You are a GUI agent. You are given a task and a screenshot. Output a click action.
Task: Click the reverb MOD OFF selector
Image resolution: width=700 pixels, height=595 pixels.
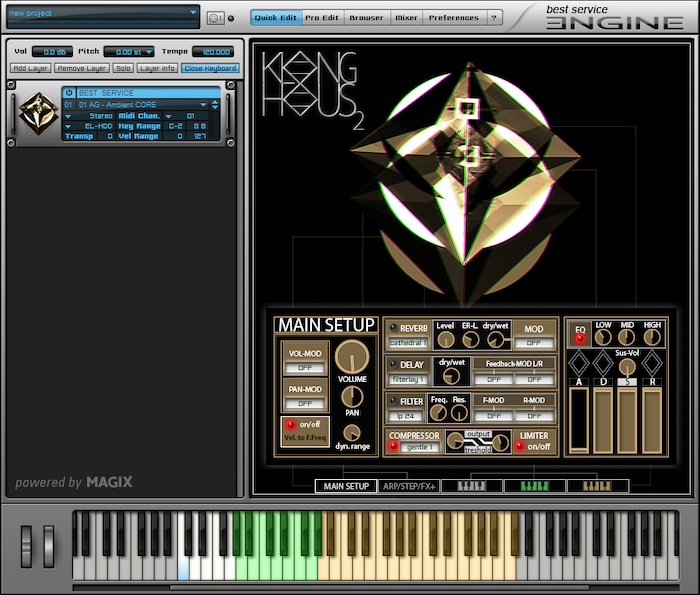pyautogui.click(x=534, y=343)
